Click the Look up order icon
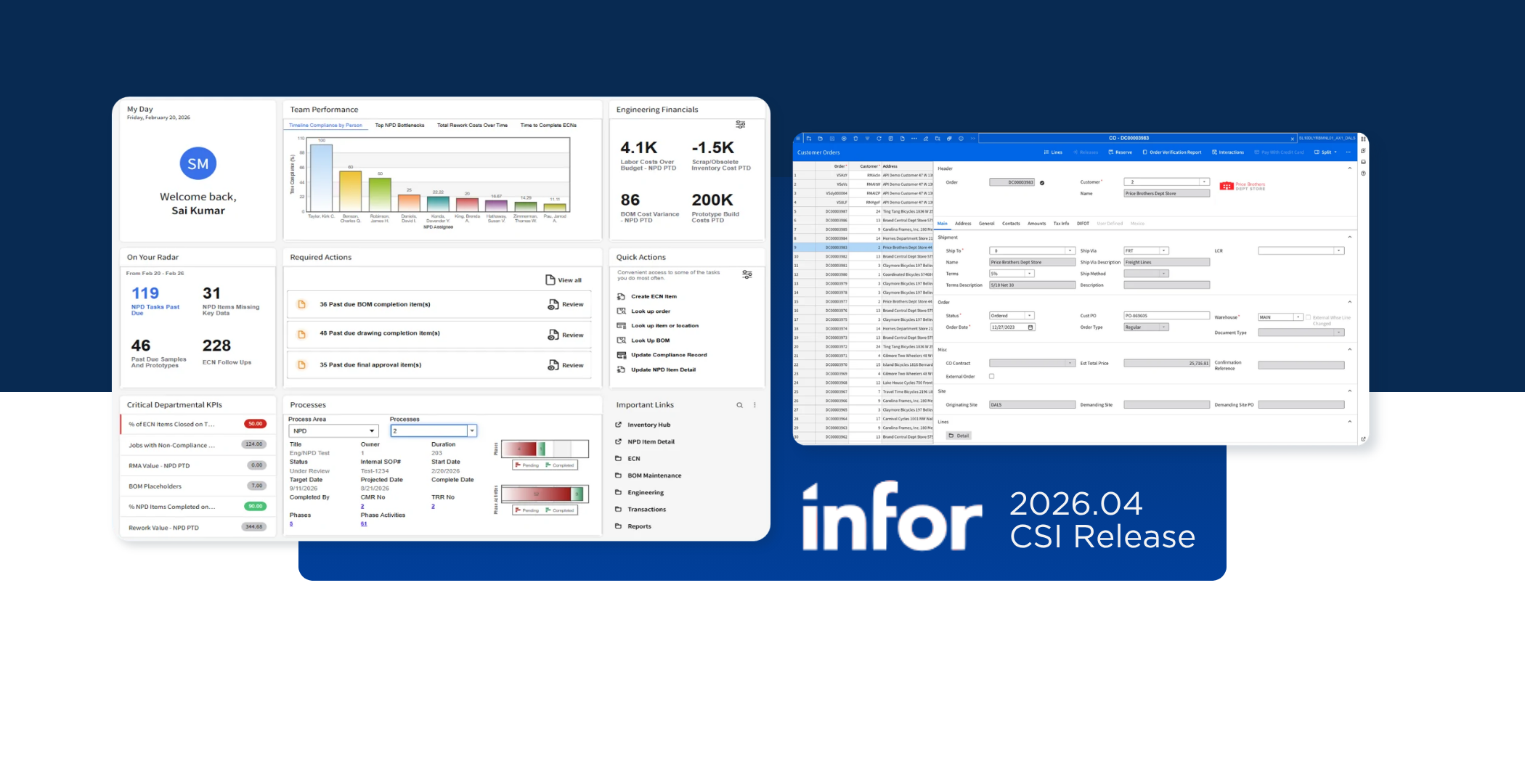Screen dimensions: 1525x784 click(621, 311)
